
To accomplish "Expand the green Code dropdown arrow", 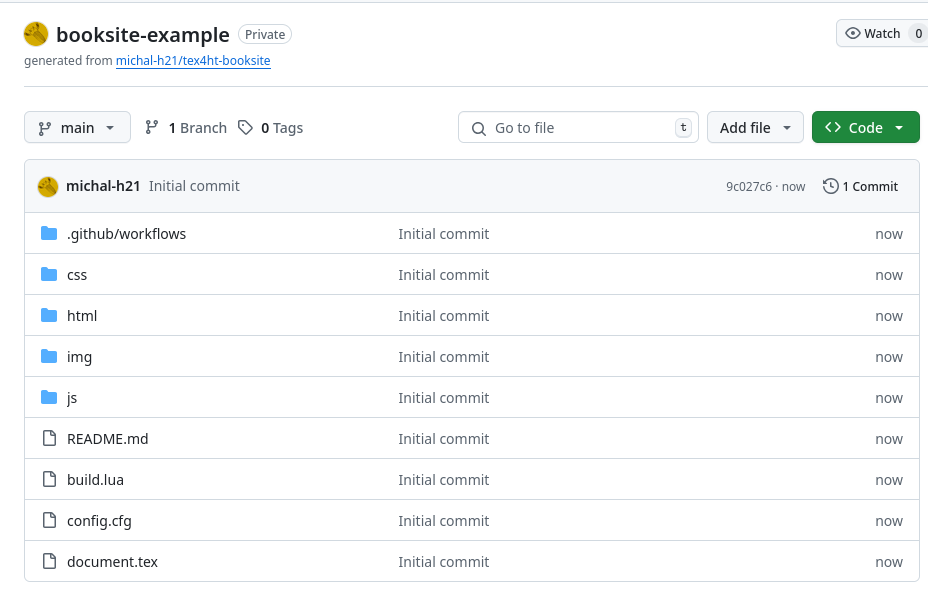I will coord(899,128).
